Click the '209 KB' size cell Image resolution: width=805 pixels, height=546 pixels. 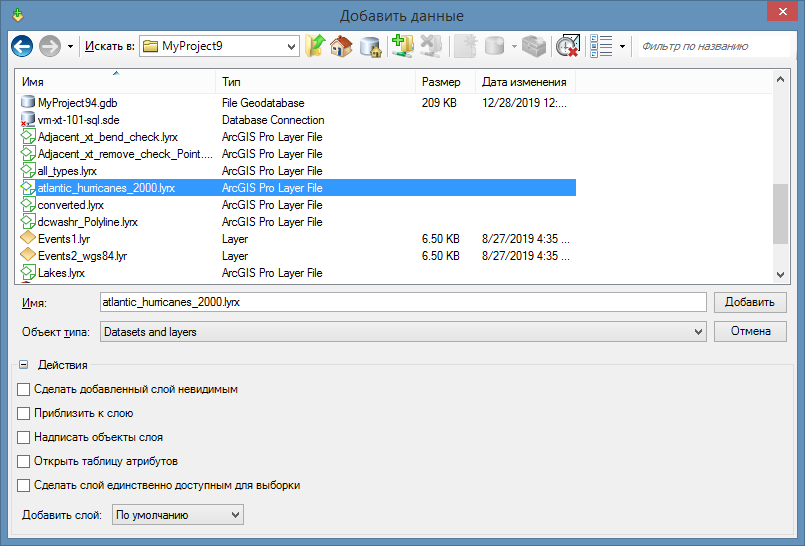point(439,103)
